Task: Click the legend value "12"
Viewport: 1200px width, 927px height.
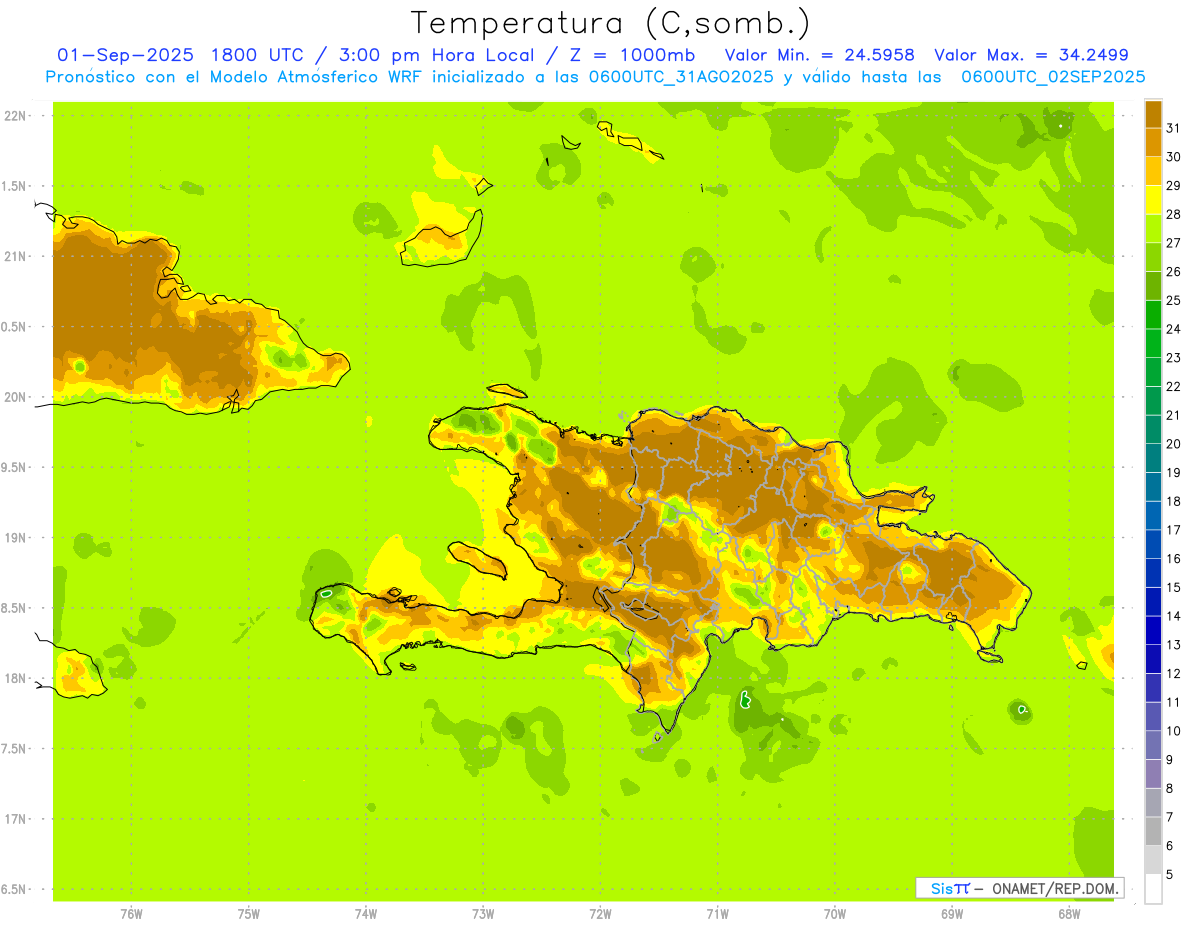Action: [x=1173, y=674]
